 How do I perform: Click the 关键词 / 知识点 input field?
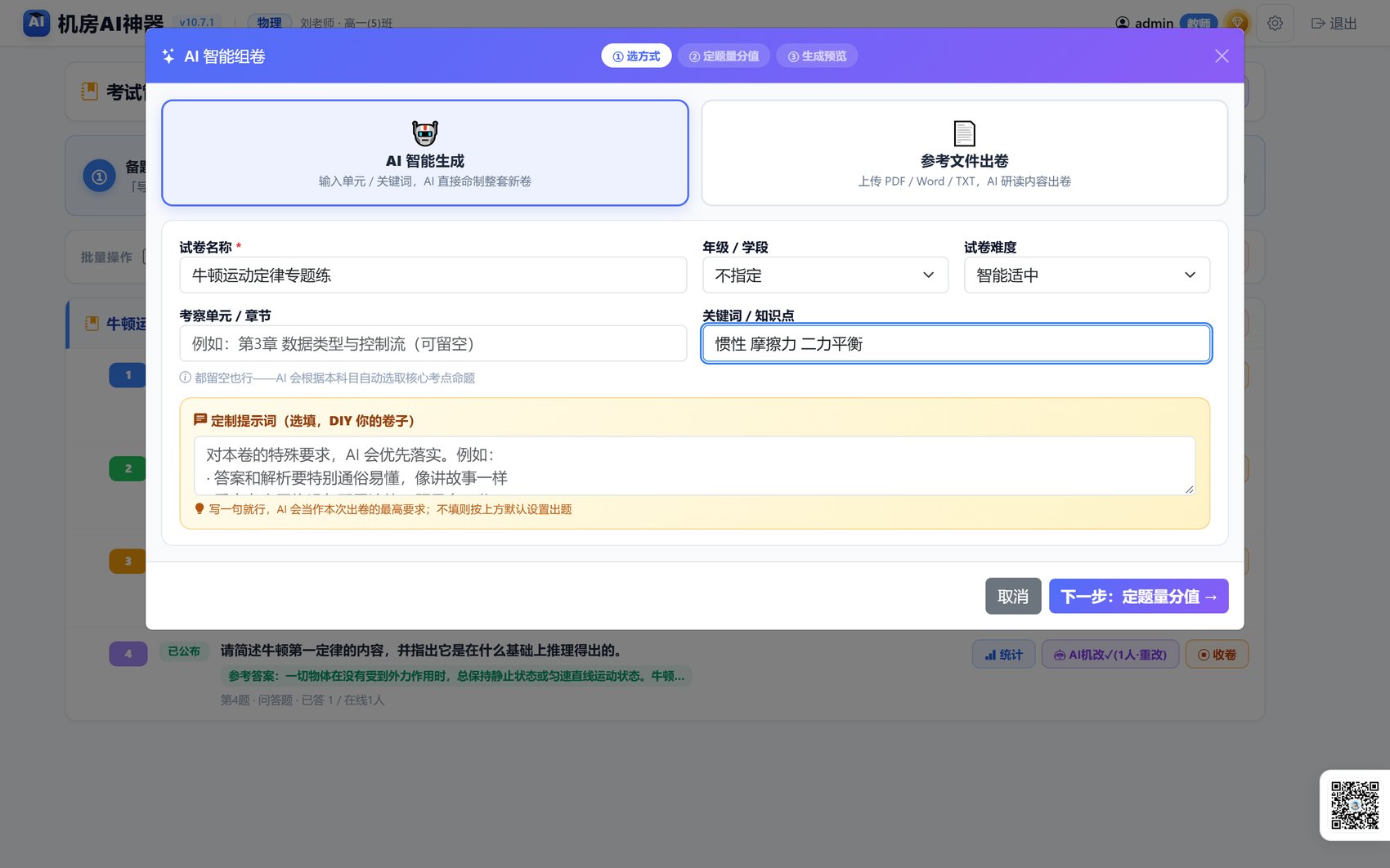click(x=957, y=343)
